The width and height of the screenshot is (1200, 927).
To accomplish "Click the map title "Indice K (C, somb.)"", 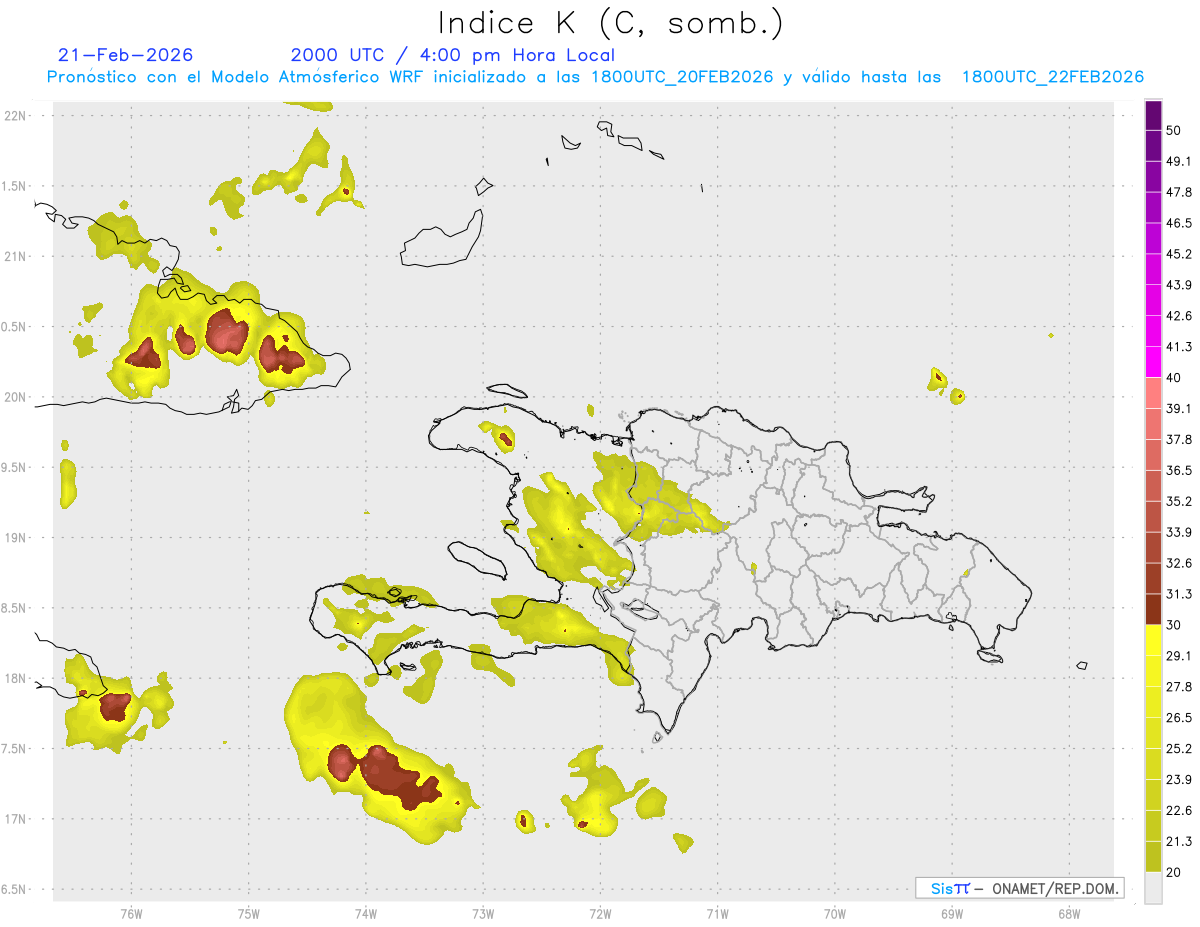I will click(x=611, y=23).
